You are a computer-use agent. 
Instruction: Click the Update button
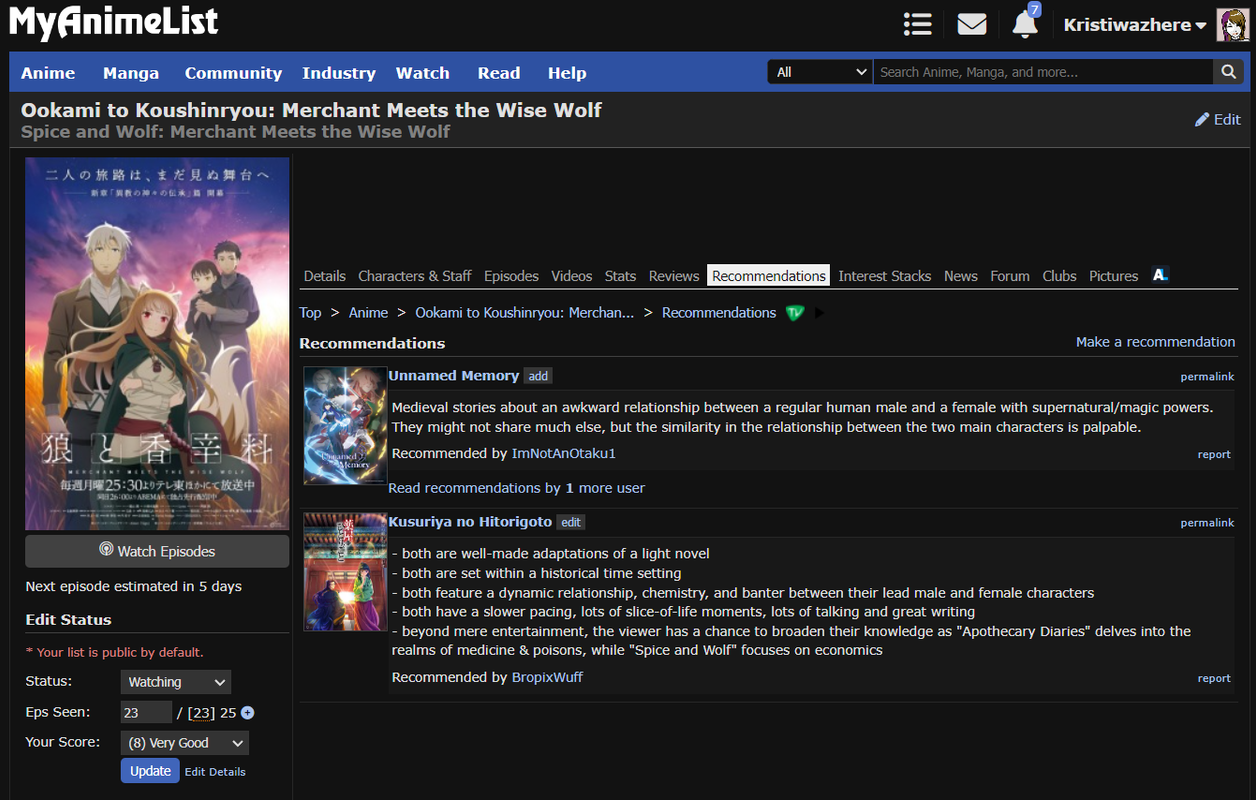coord(150,771)
